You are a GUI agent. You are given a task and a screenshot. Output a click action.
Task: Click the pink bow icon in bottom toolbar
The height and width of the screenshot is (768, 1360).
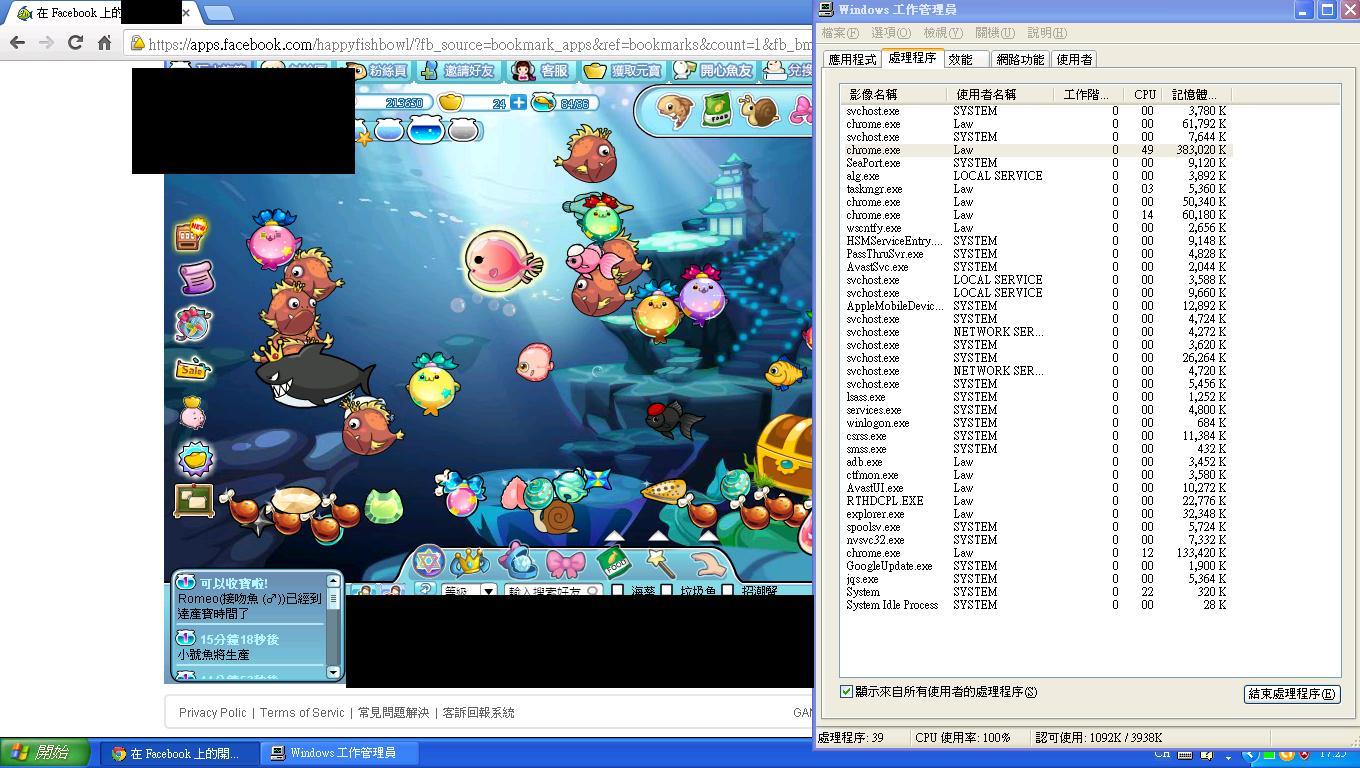[x=565, y=564]
